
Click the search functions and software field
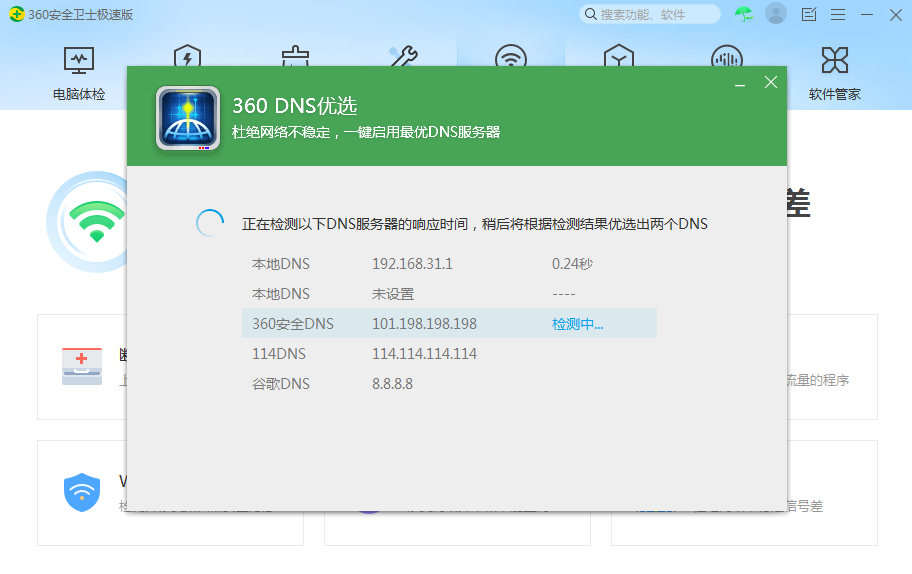[650, 14]
